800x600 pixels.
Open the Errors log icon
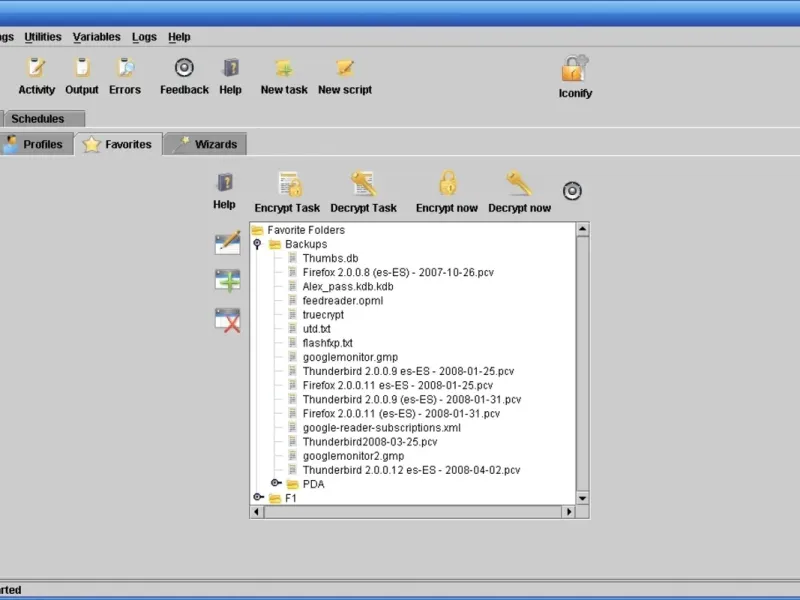(x=125, y=68)
